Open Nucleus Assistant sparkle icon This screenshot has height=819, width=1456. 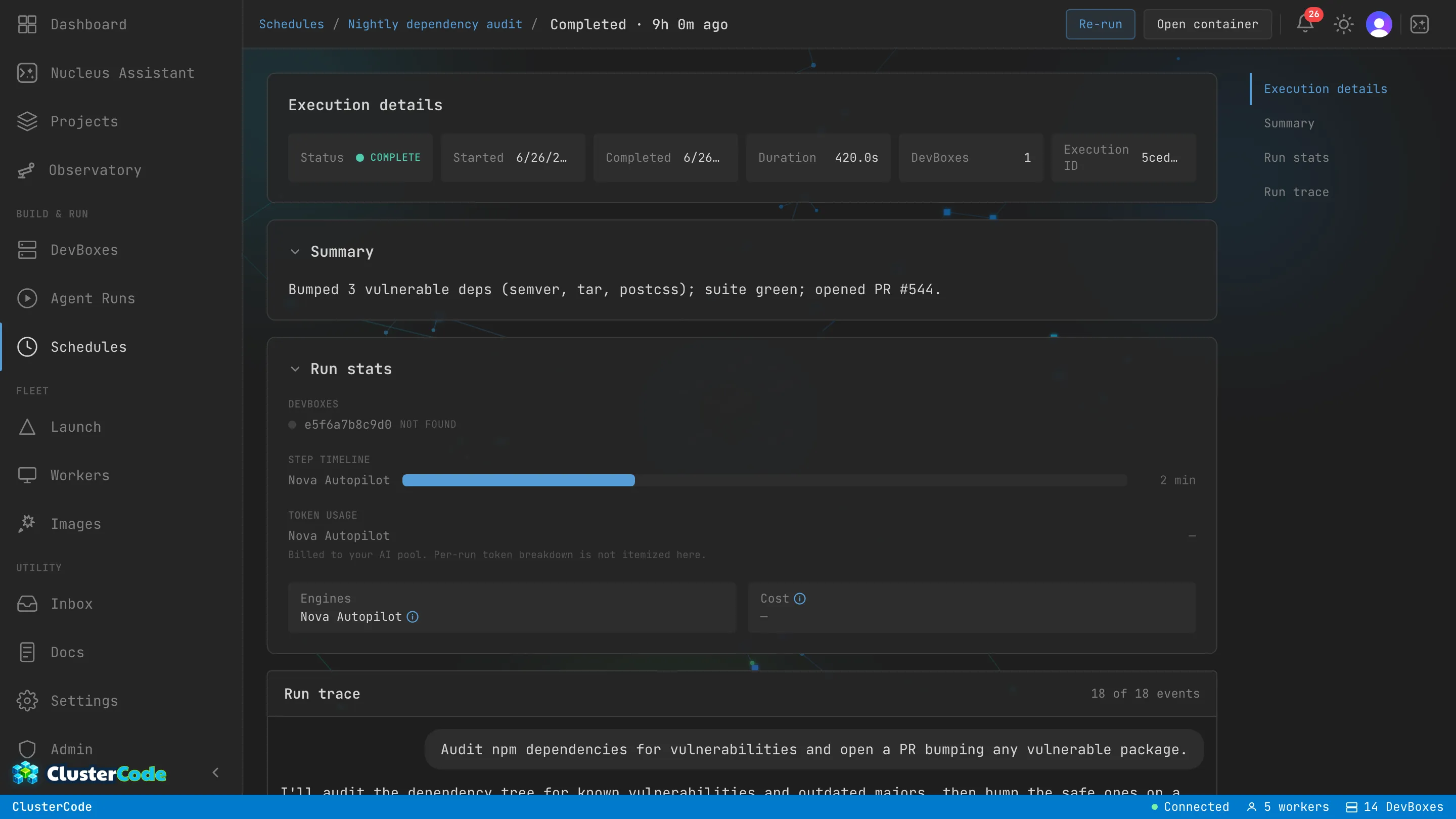[x=27, y=73]
